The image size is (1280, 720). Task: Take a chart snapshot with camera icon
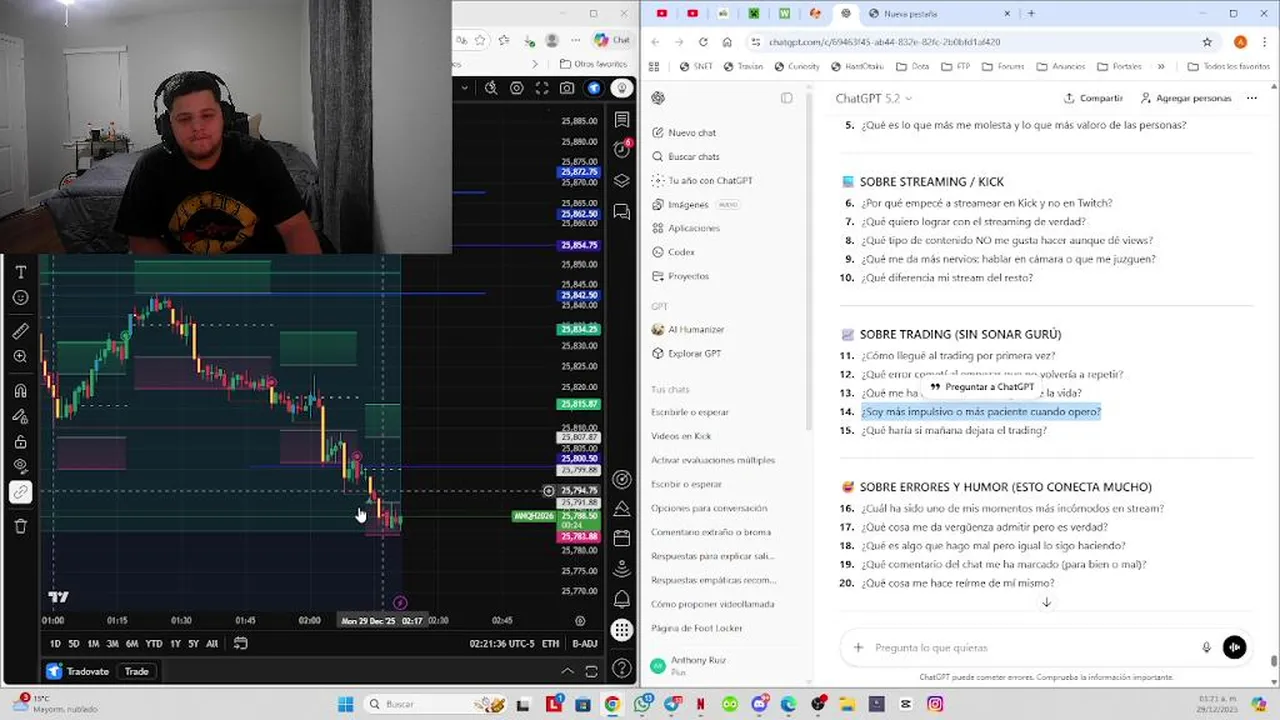click(x=567, y=88)
